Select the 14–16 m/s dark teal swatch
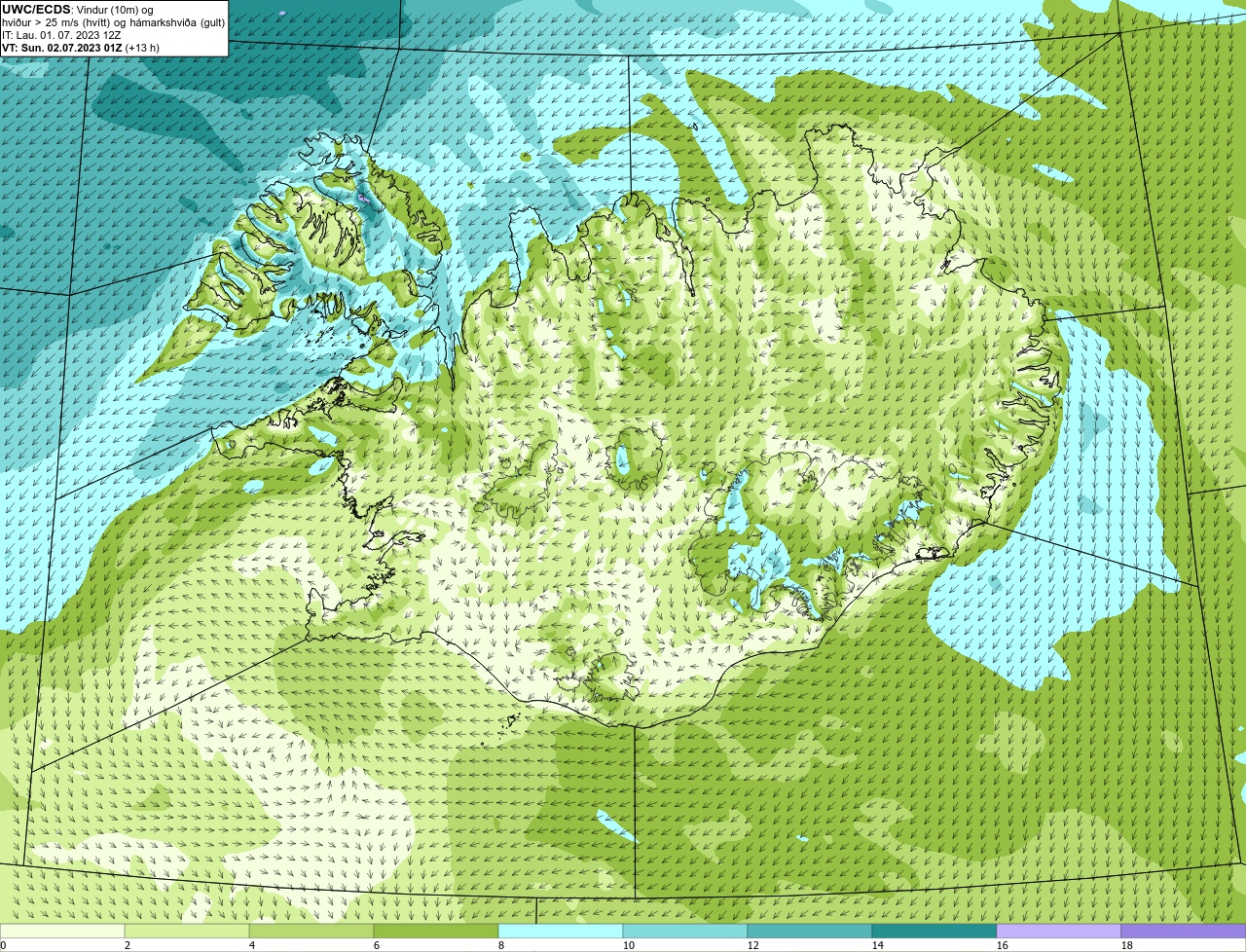This screenshot has width=1246, height=952. [x=934, y=931]
